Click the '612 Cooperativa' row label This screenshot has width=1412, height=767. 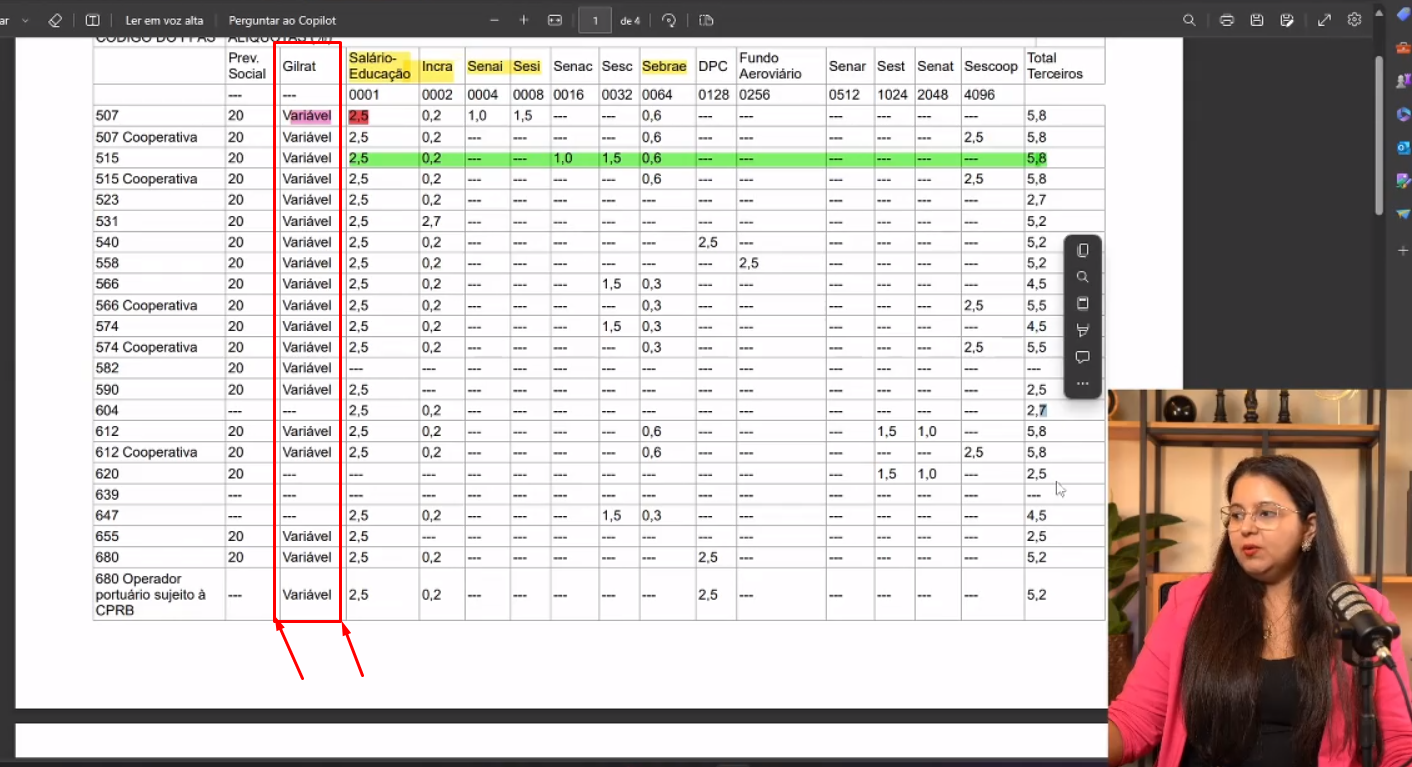[x=146, y=452]
